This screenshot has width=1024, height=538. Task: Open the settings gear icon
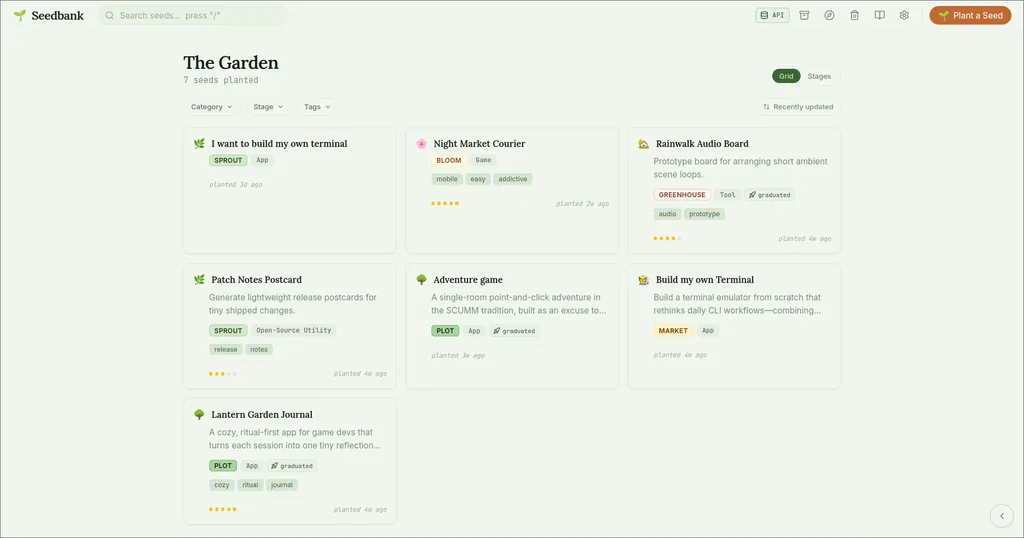pyautogui.click(x=904, y=15)
